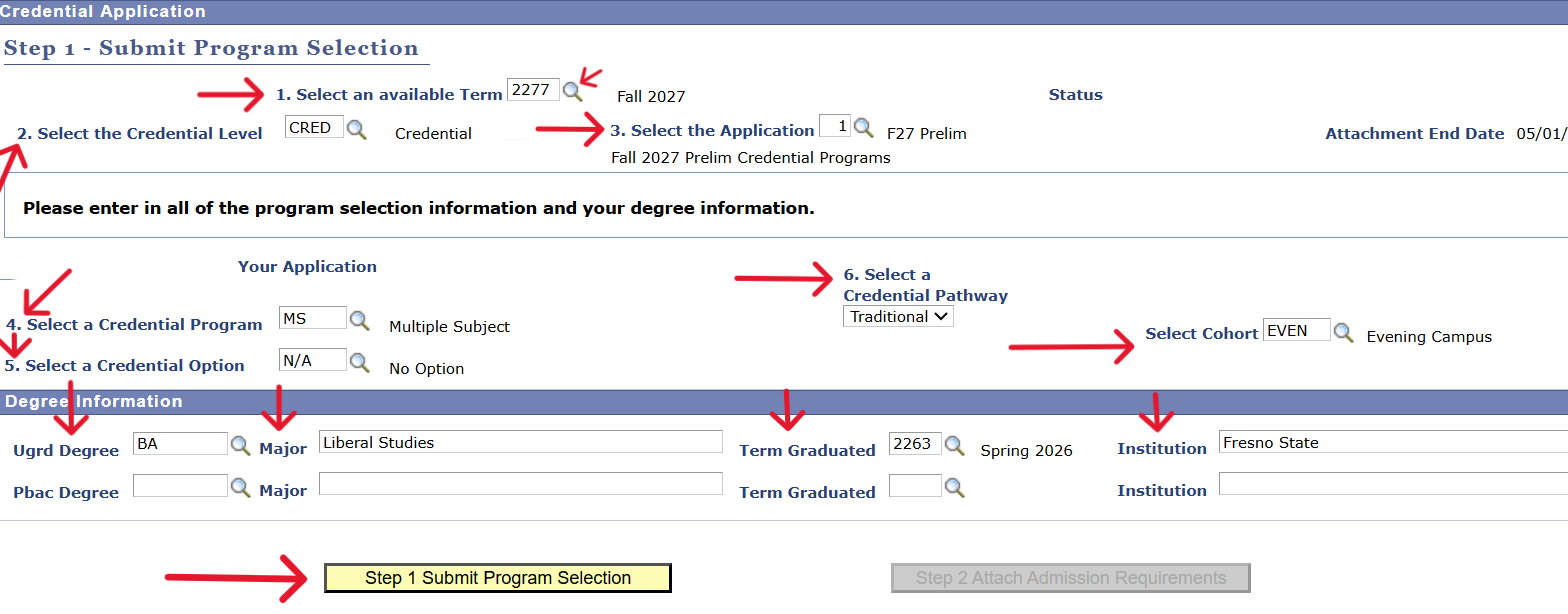
Task: Click the Ugrd Degree field with BA
Action: [180, 443]
